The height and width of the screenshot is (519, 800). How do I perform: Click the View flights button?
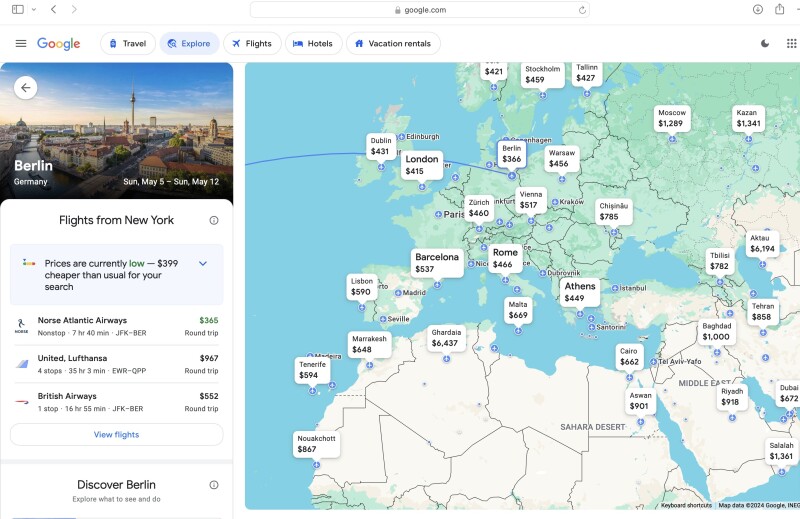[116, 435]
